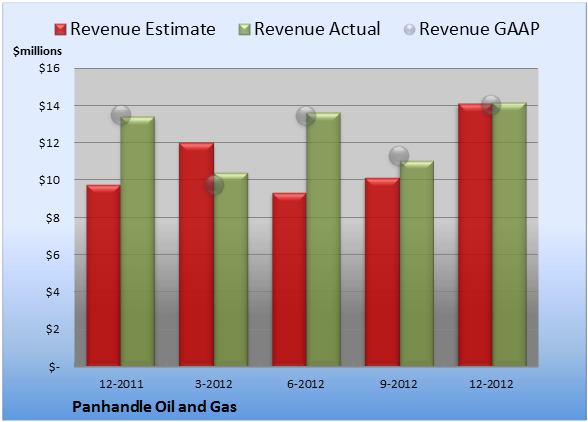
Task: Click the GAAP sphere marker for 12-2011
Action: pyautogui.click(x=121, y=115)
